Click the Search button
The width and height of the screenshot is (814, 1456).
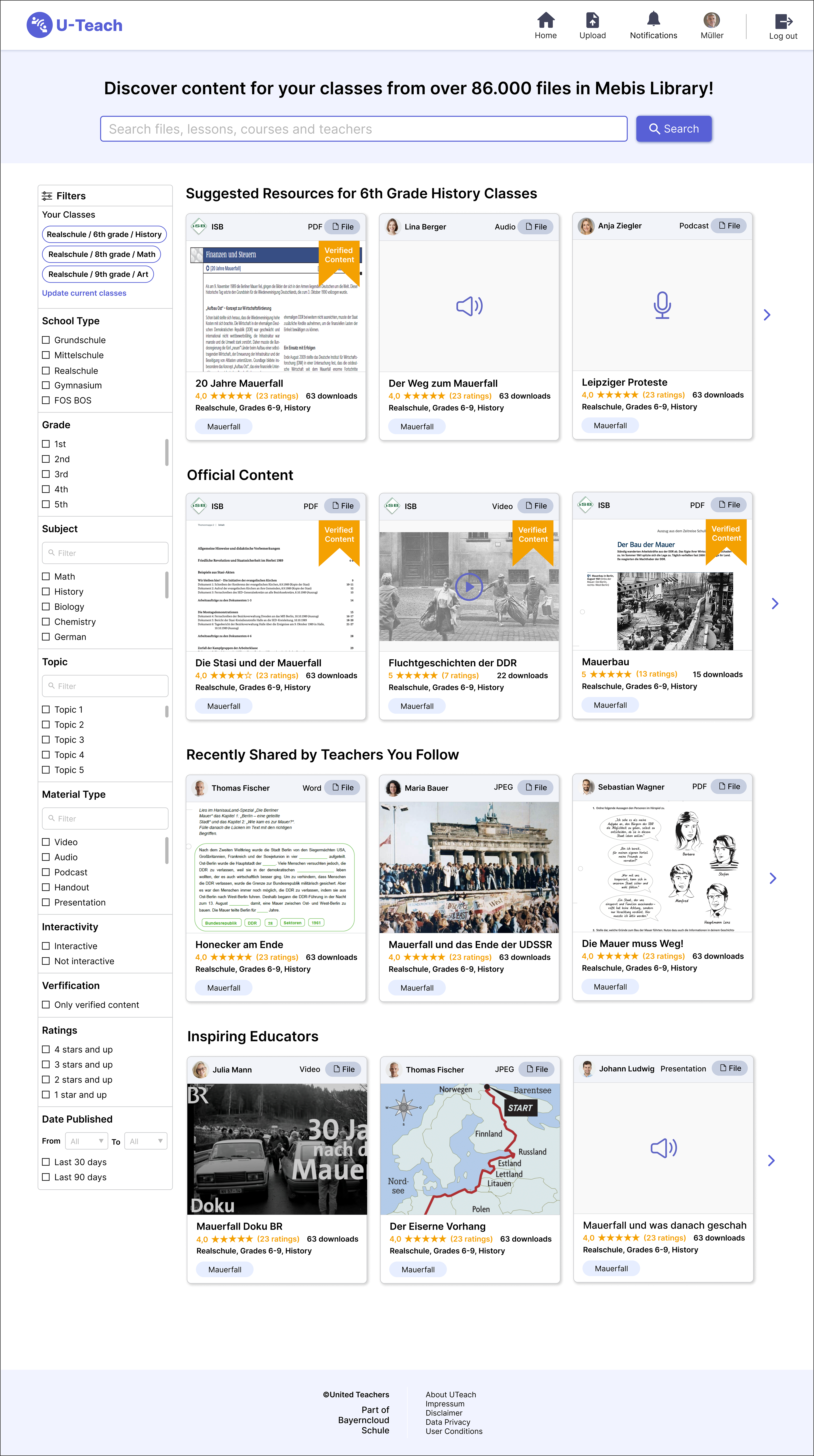coord(674,129)
